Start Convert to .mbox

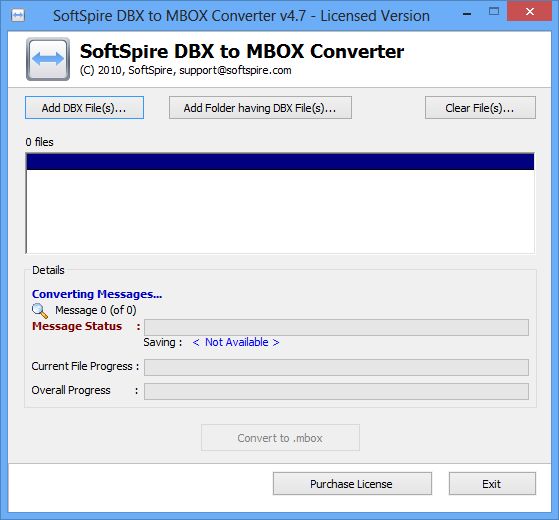click(x=280, y=438)
